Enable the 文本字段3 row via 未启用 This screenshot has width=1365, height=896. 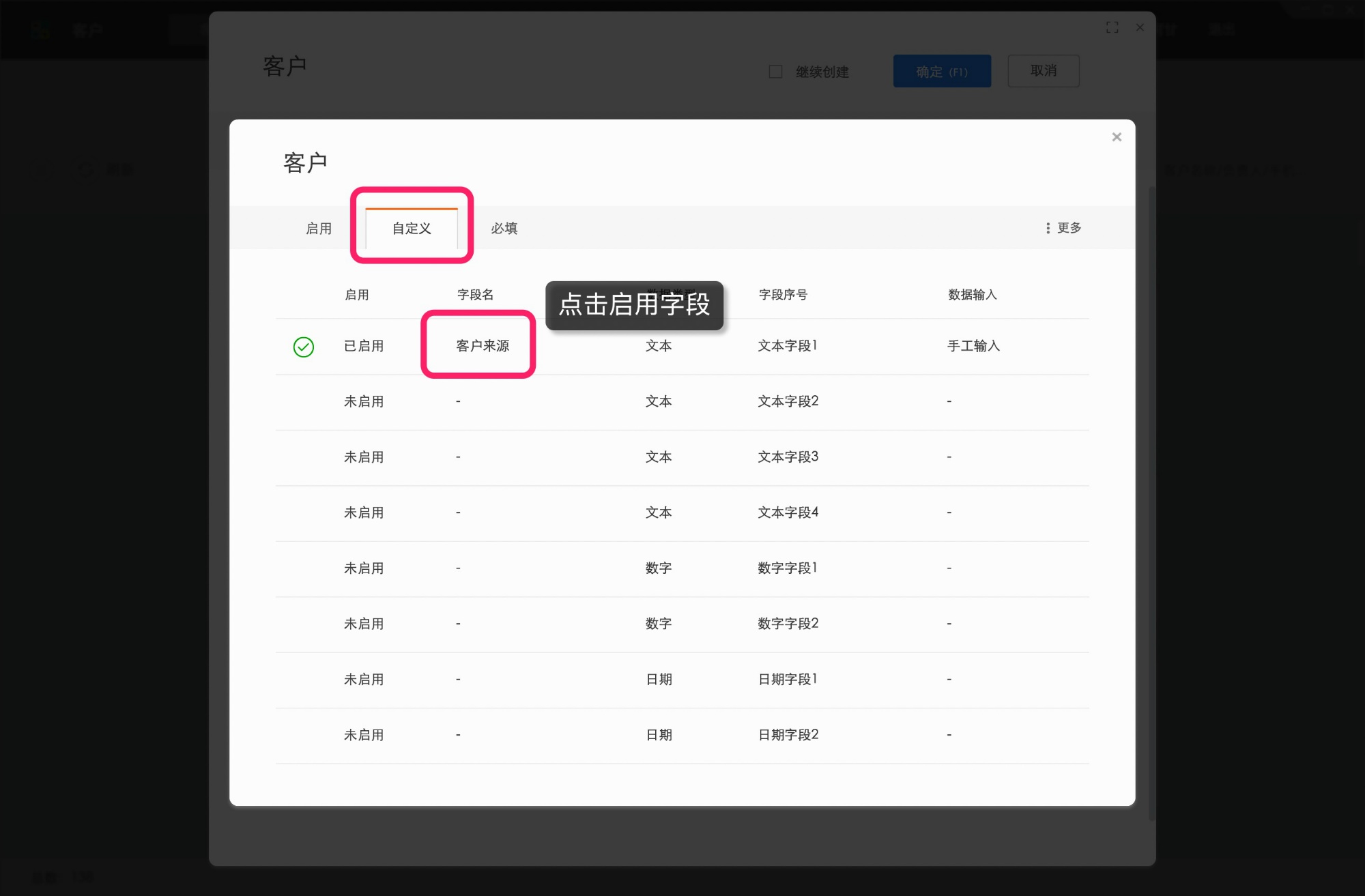coord(364,457)
